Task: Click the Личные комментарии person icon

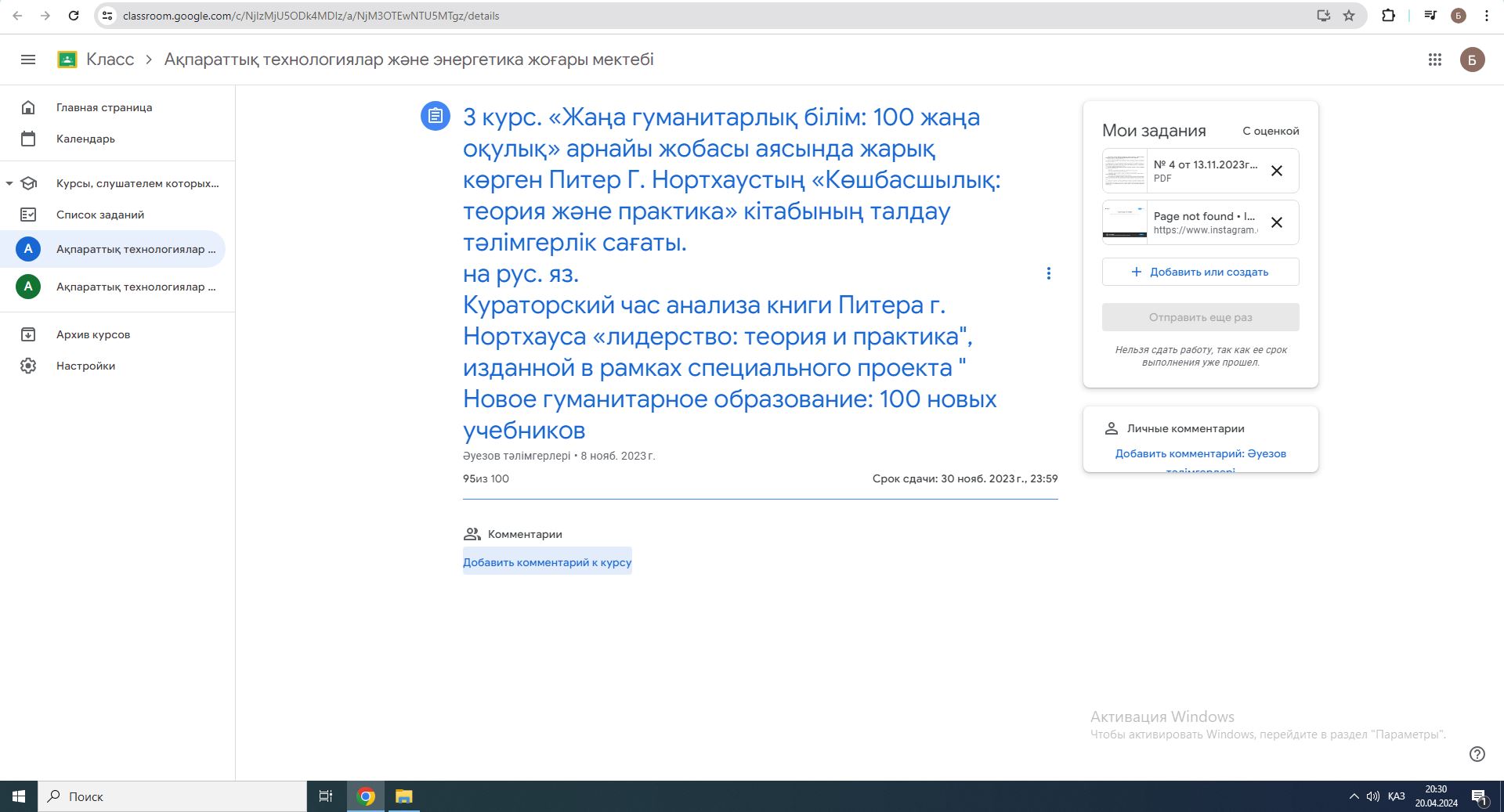Action: click(x=1112, y=428)
